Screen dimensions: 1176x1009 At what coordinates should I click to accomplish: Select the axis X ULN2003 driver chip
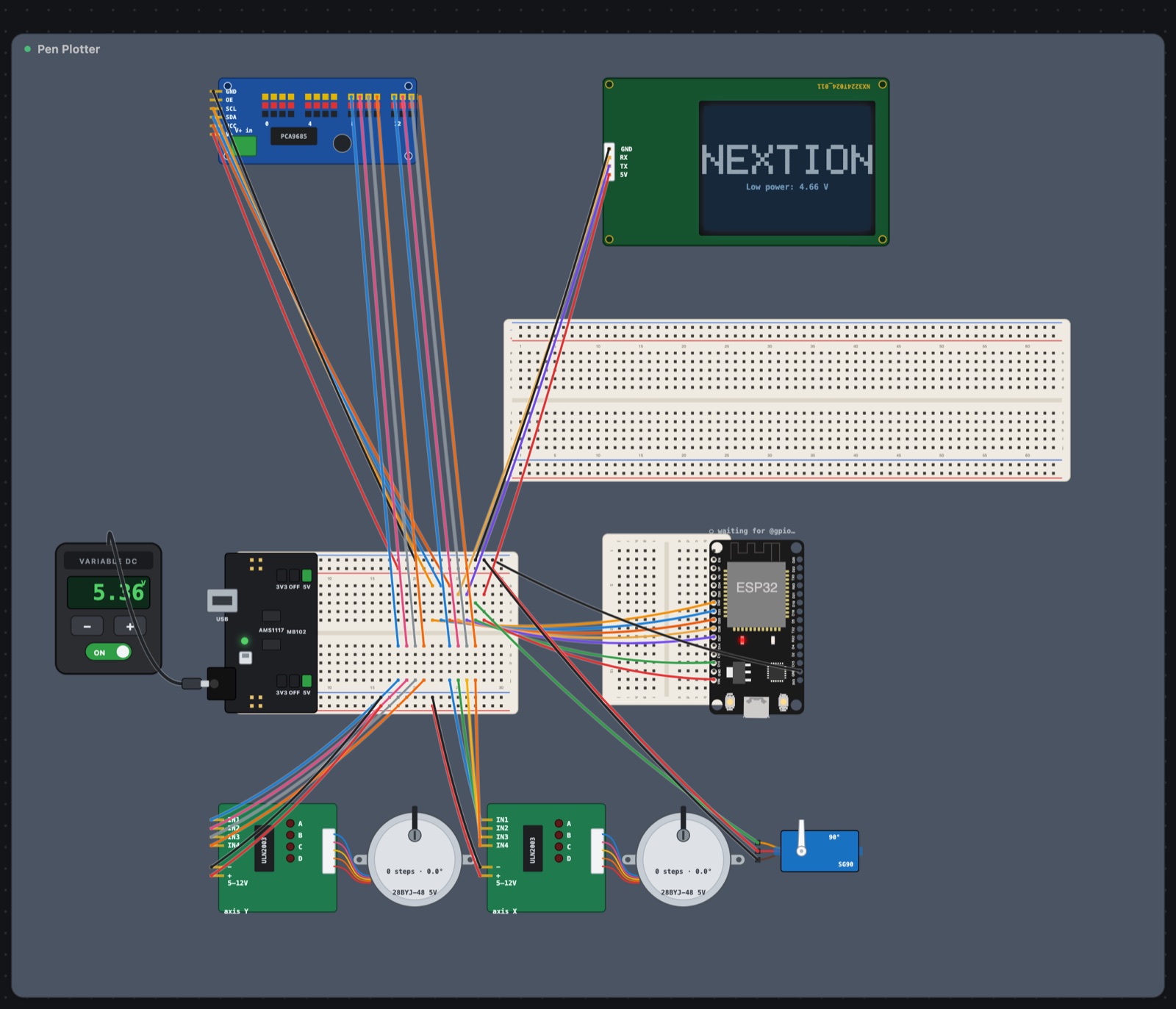pyautogui.click(x=533, y=848)
